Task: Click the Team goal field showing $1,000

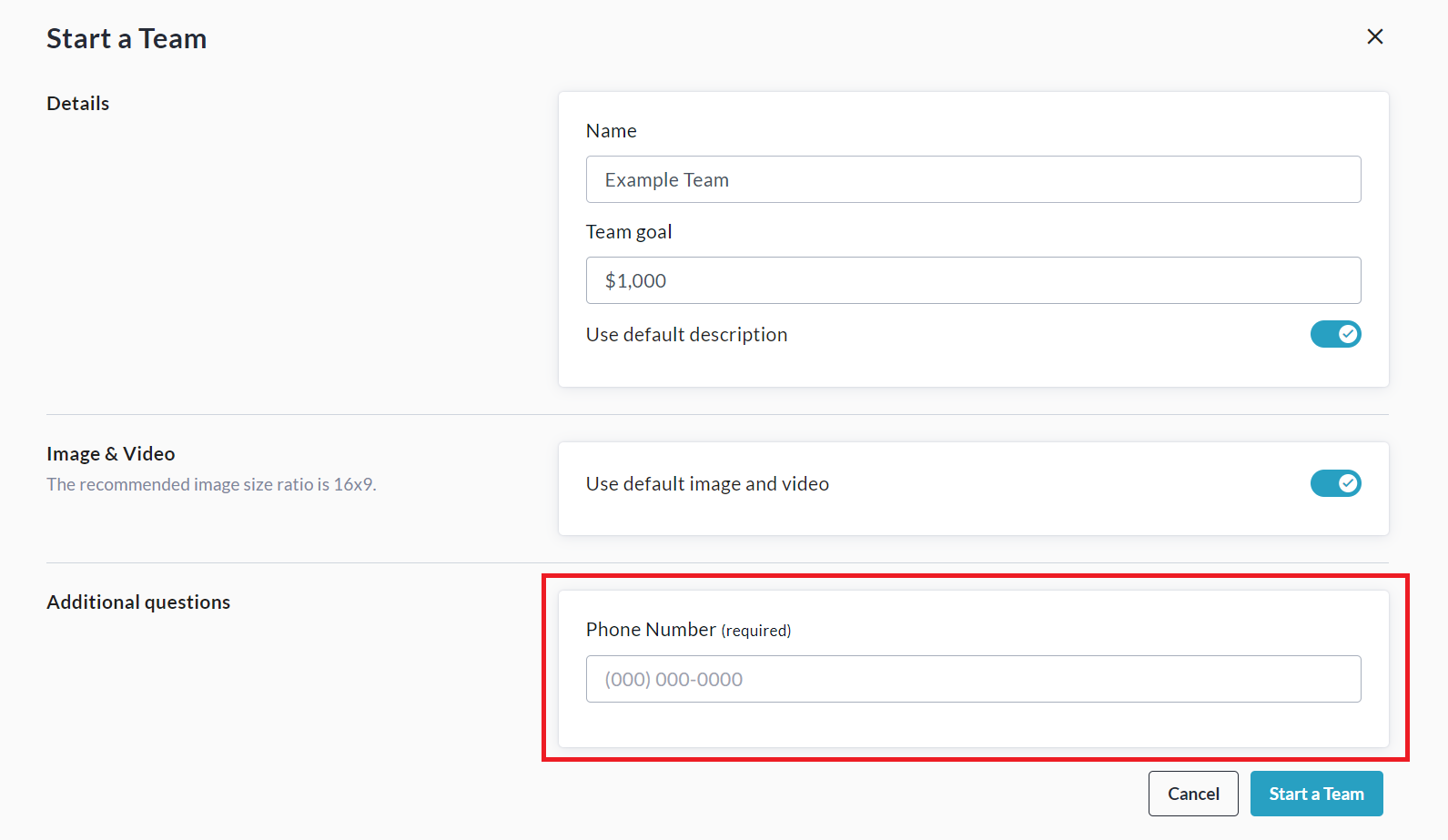Action: pos(973,280)
